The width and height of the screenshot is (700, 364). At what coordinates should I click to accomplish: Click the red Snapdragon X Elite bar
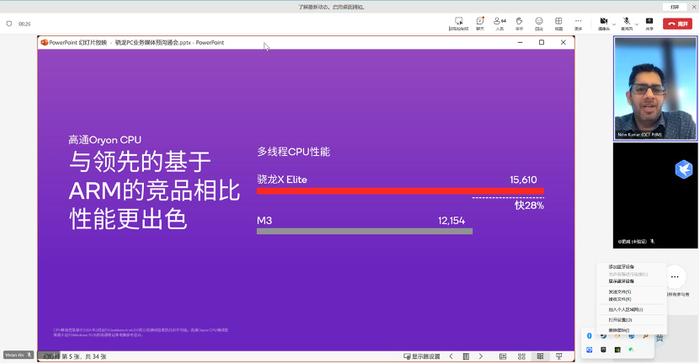[400, 191]
